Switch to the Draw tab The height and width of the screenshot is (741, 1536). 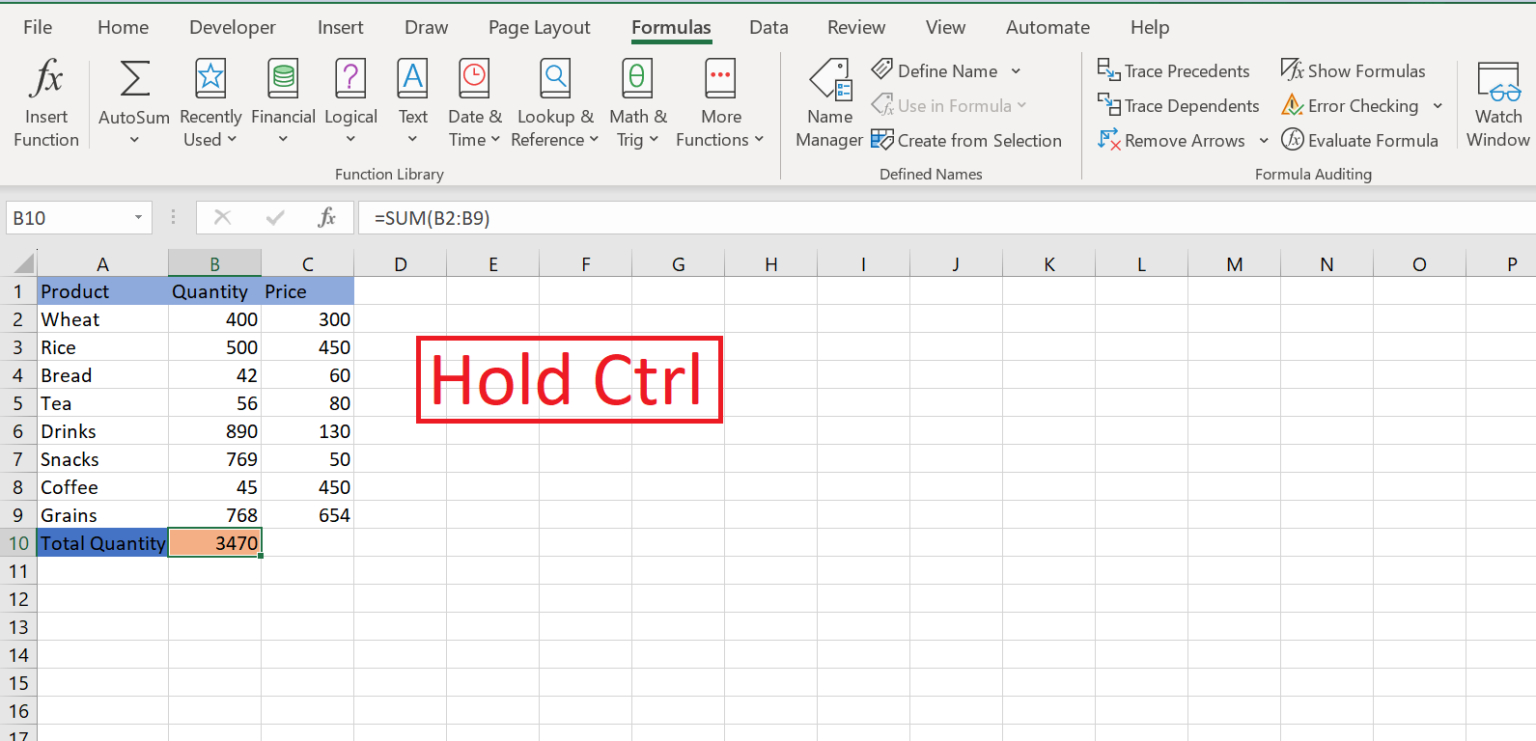coord(427,27)
